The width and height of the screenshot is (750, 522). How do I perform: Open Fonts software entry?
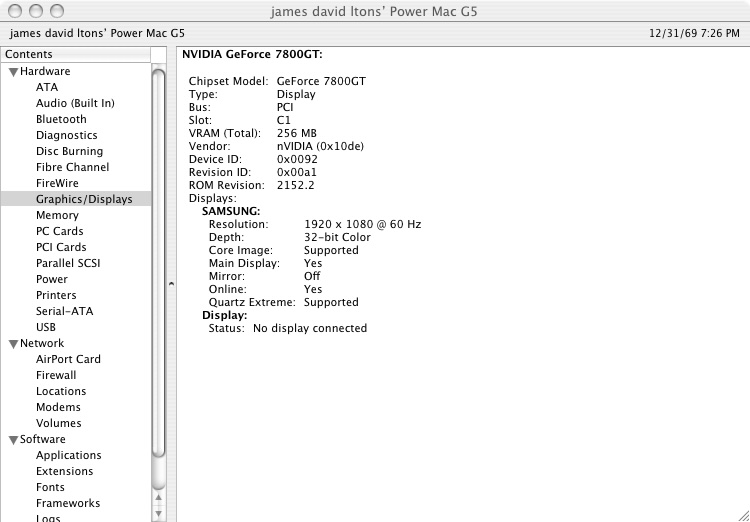(x=50, y=488)
